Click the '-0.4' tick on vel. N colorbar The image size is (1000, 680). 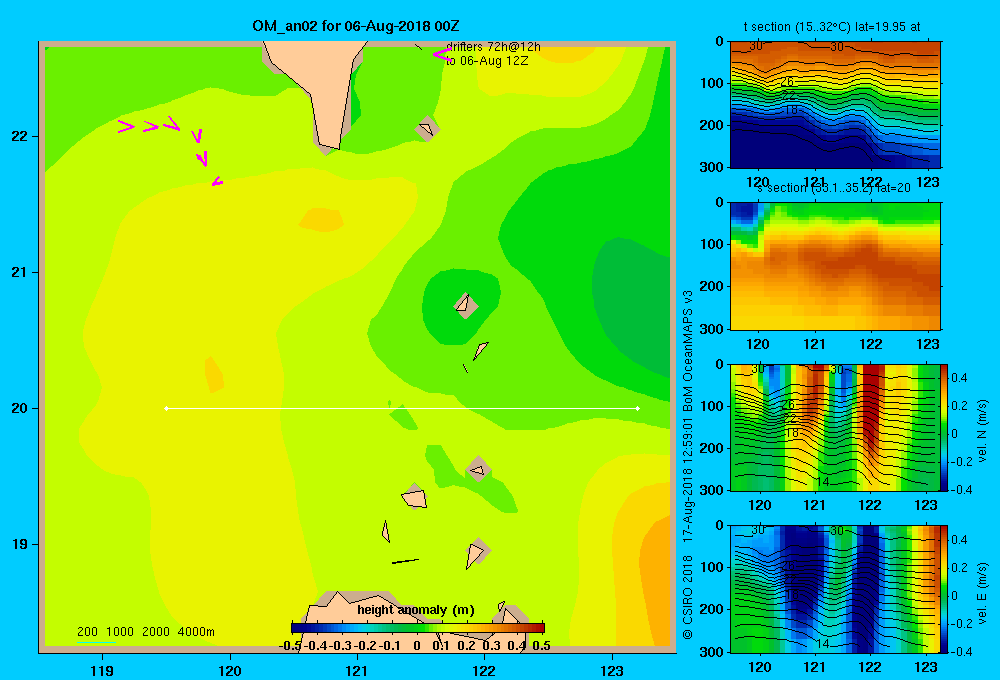click(961, 489)
